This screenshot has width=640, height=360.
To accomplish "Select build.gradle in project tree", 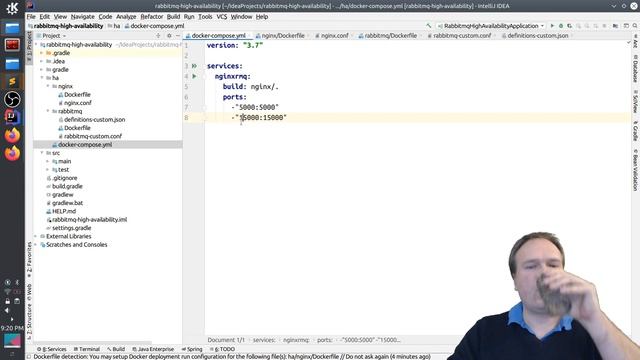I will tap(67, 186).
